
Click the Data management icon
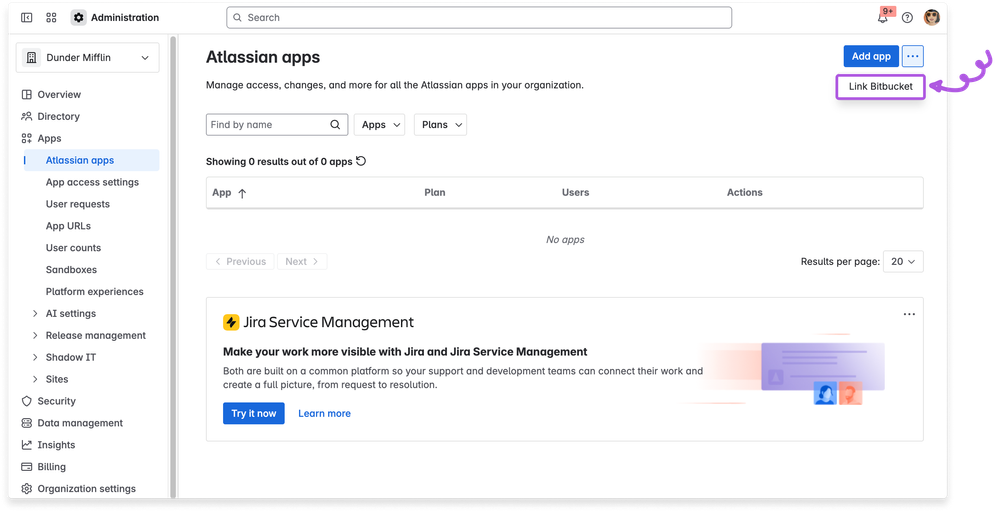point(27,423)
